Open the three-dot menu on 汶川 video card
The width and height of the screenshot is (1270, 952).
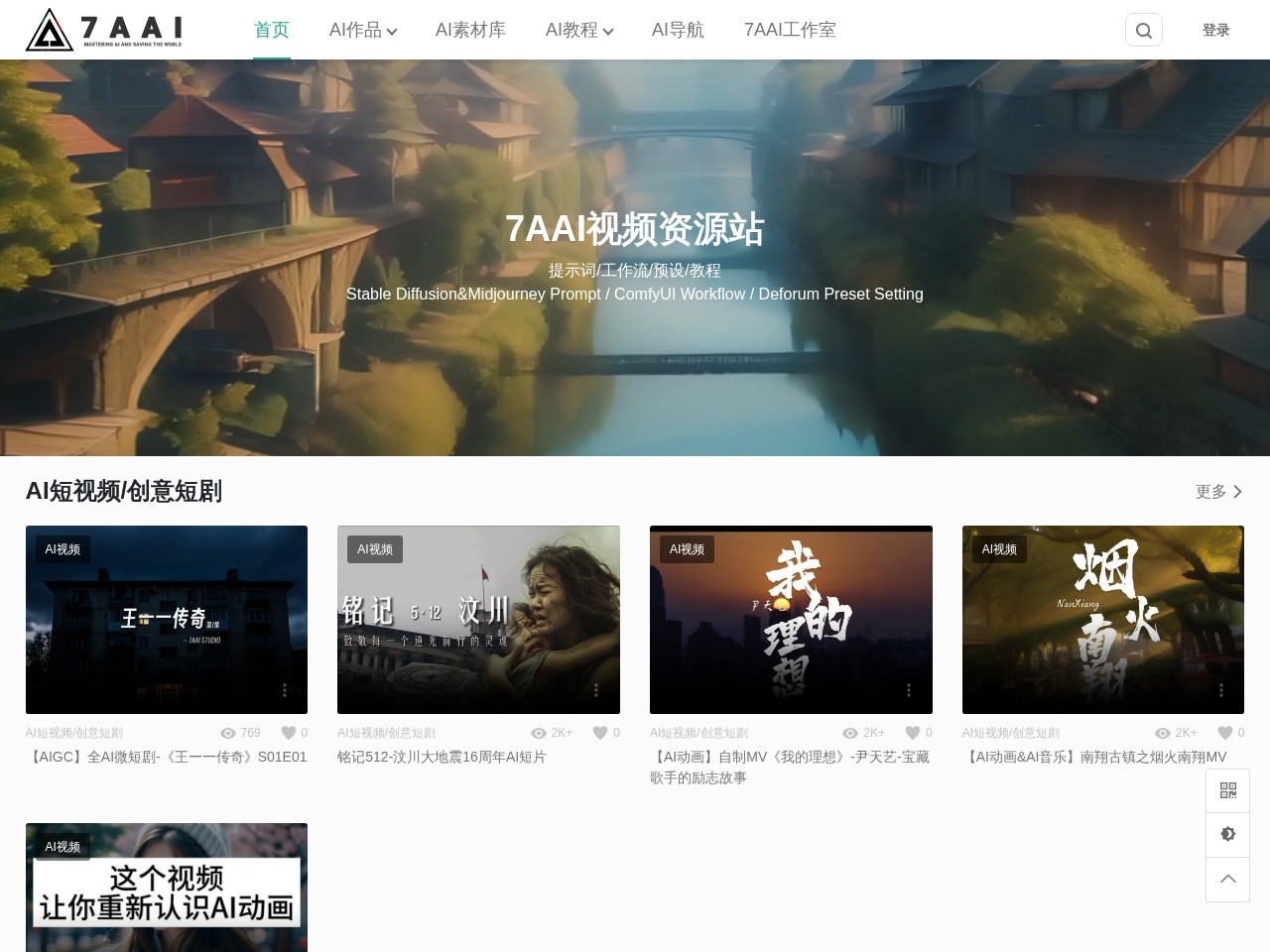coord(596,689)
